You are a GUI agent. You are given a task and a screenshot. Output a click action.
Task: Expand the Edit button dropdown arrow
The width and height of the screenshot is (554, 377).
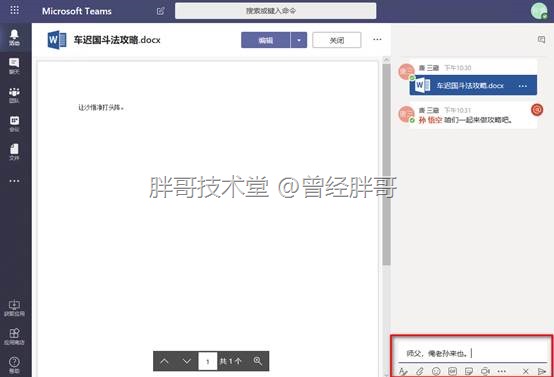(299, 40)
